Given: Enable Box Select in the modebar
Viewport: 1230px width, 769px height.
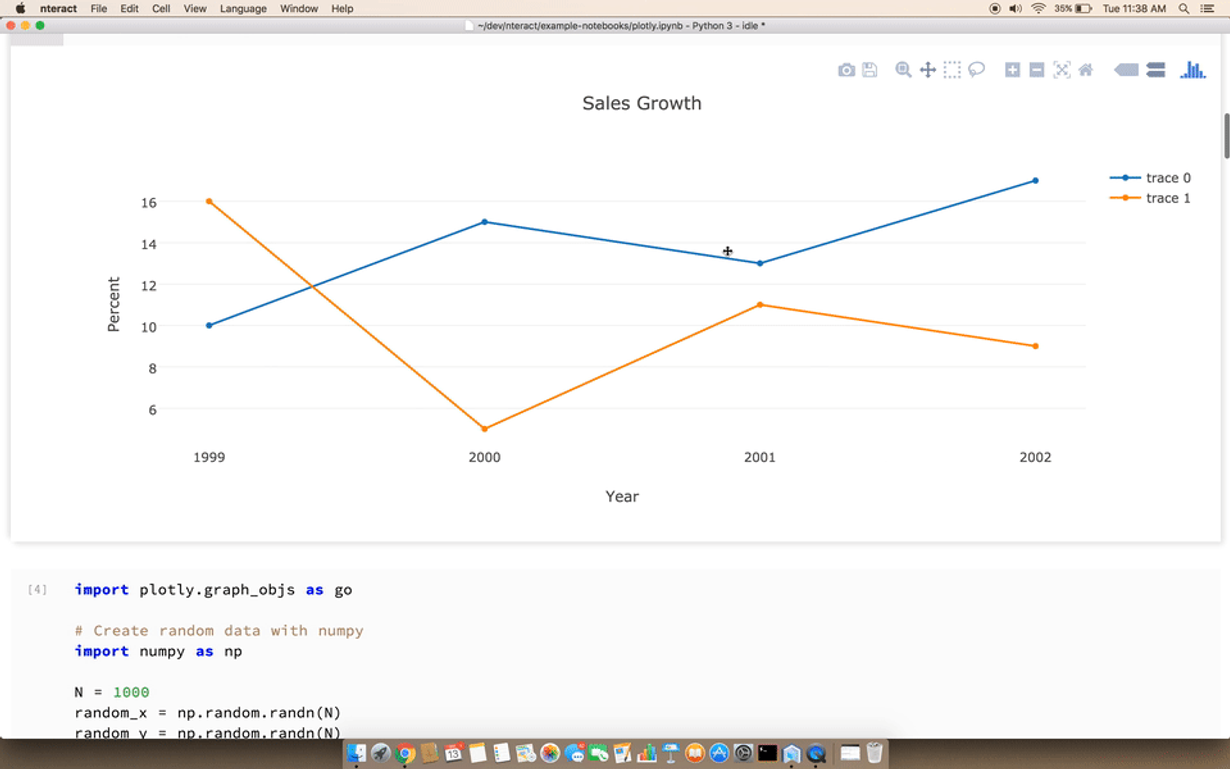Looking at the screenshot, I should pyautogui.click(x=951, y=69).
